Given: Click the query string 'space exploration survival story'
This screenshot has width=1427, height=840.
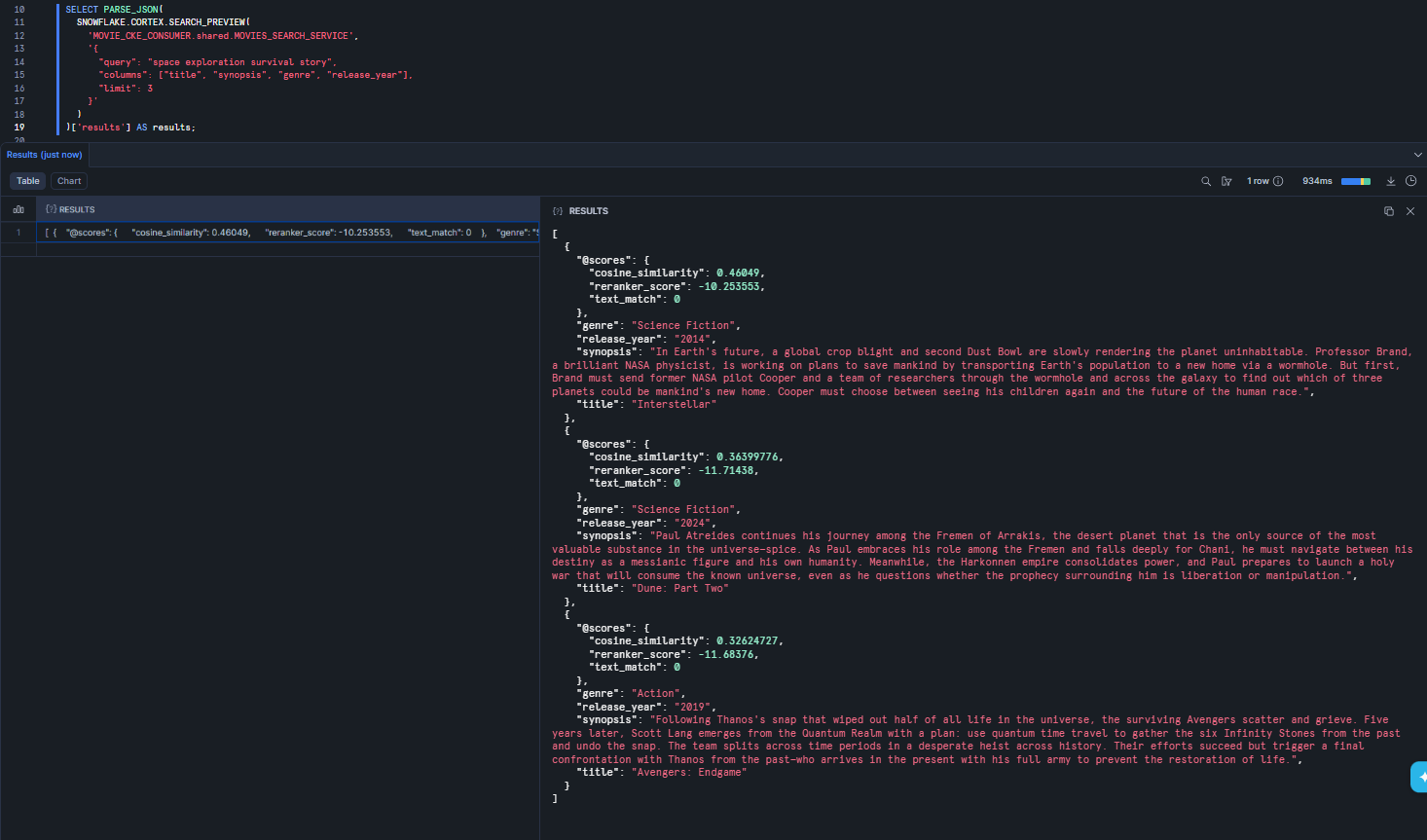Looking at the screenshot, I should tap(239, 62).
